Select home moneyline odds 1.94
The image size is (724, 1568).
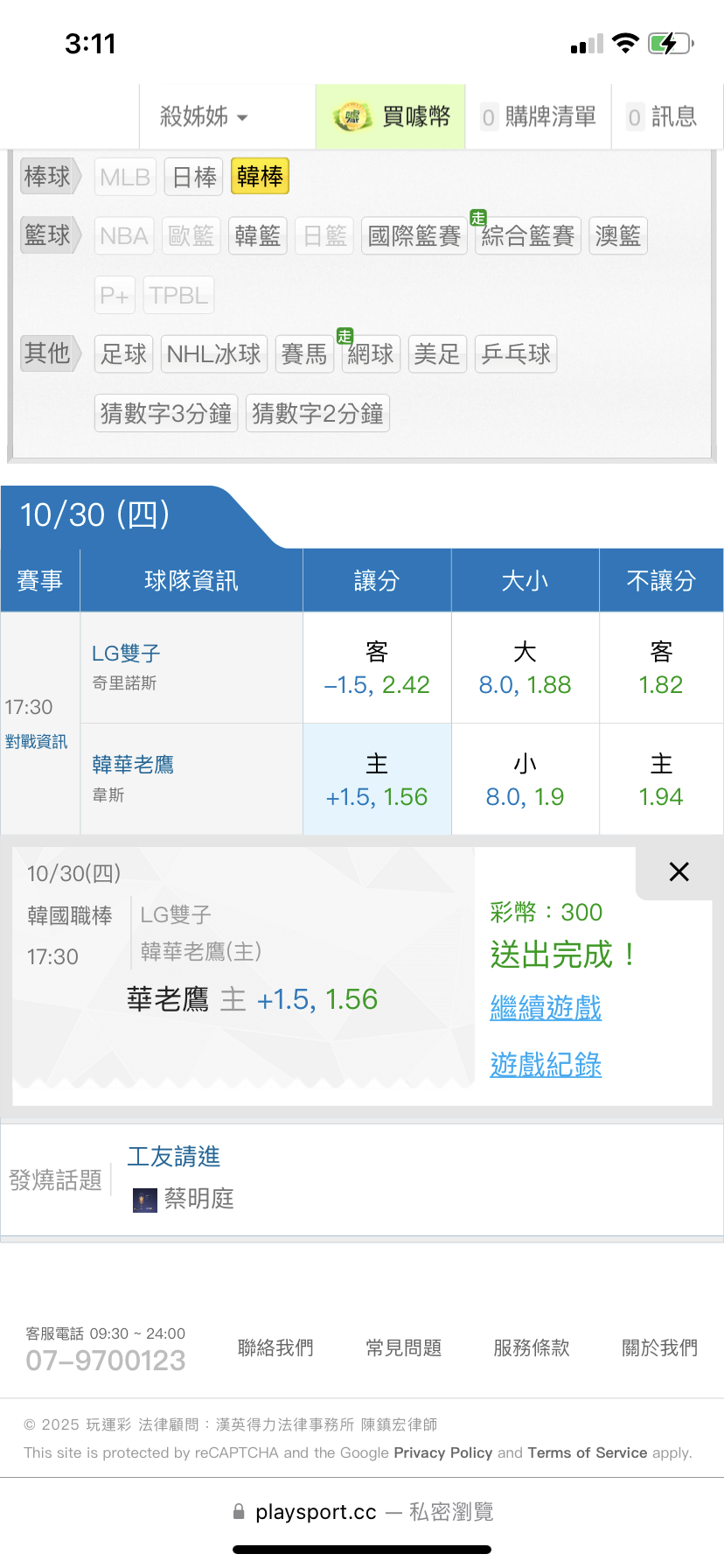point(661,780)
